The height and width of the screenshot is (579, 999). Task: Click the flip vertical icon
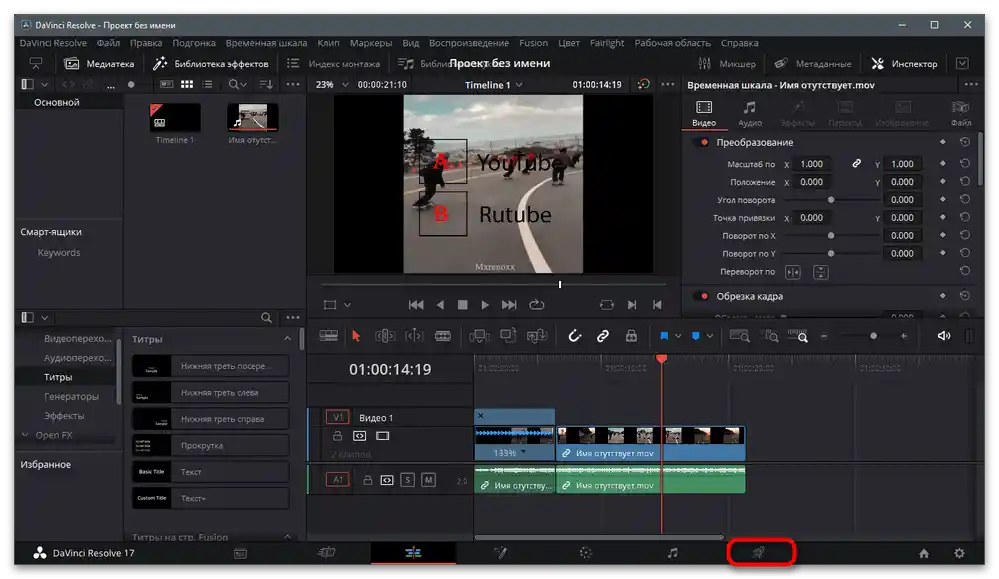coord(821,273)
